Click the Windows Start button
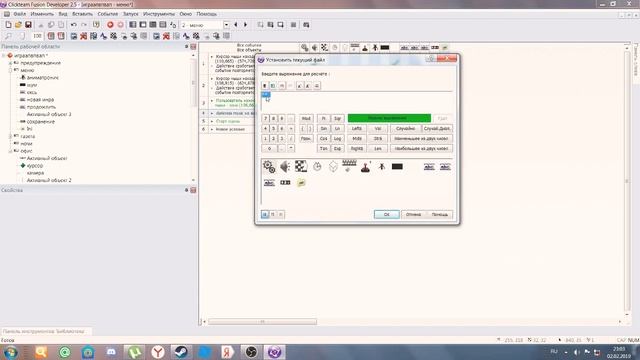This screenshot has width=640, height=360. pyautogui.click(x=10, y=352)
